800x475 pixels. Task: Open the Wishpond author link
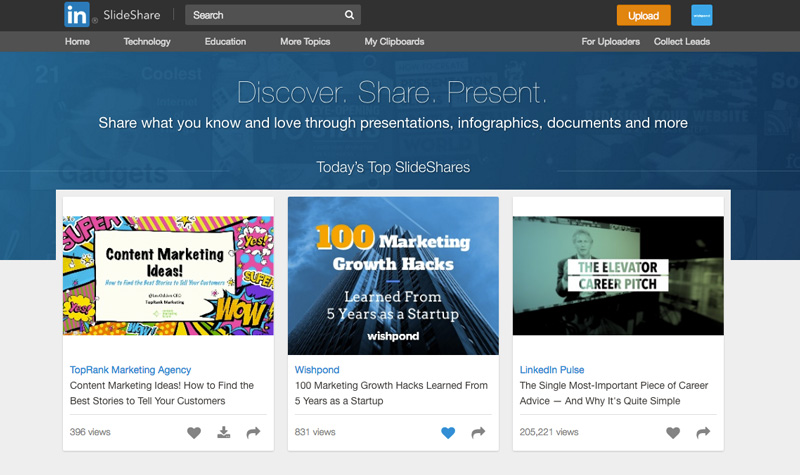pyautogui.click(x=317, y=369)
